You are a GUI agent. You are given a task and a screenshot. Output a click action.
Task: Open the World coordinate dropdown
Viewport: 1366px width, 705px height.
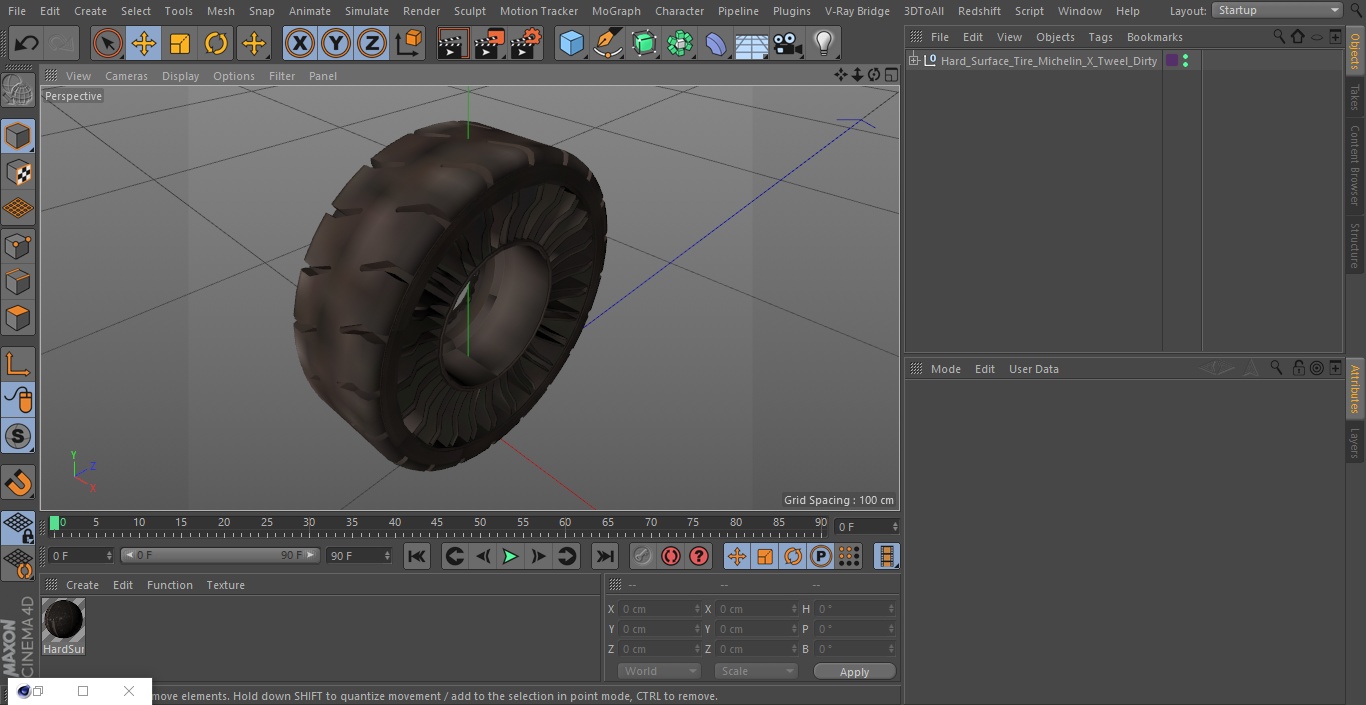tap(659, 671)
